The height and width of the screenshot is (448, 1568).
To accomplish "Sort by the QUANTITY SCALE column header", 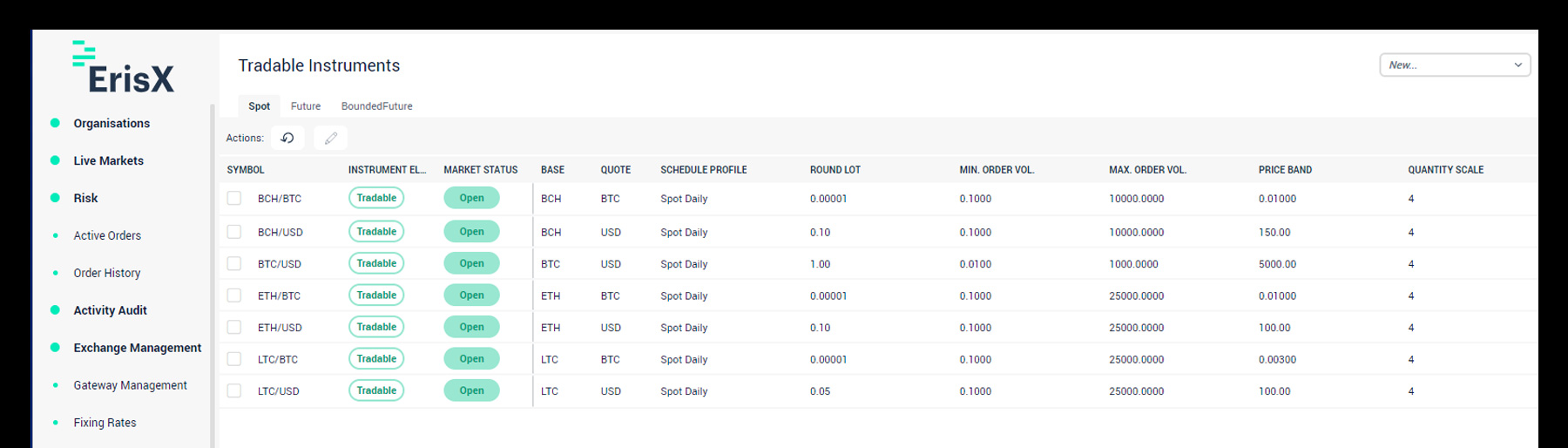I will coord(1445,170).
